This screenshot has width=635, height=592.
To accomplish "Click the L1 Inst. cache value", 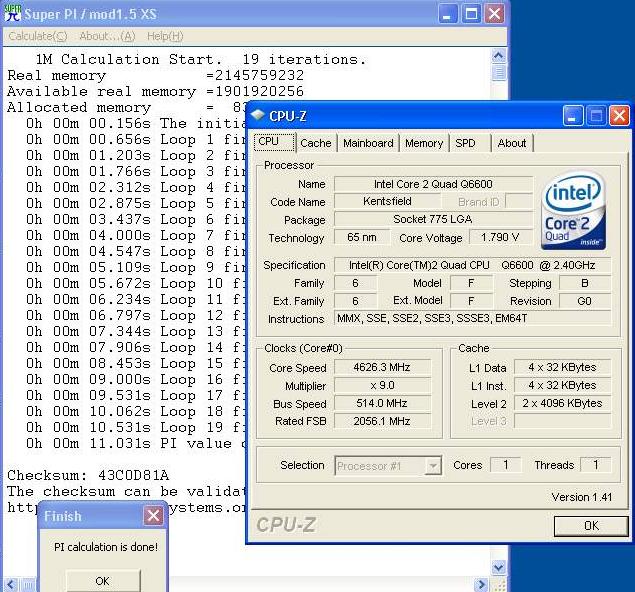I will click(562, 385).
